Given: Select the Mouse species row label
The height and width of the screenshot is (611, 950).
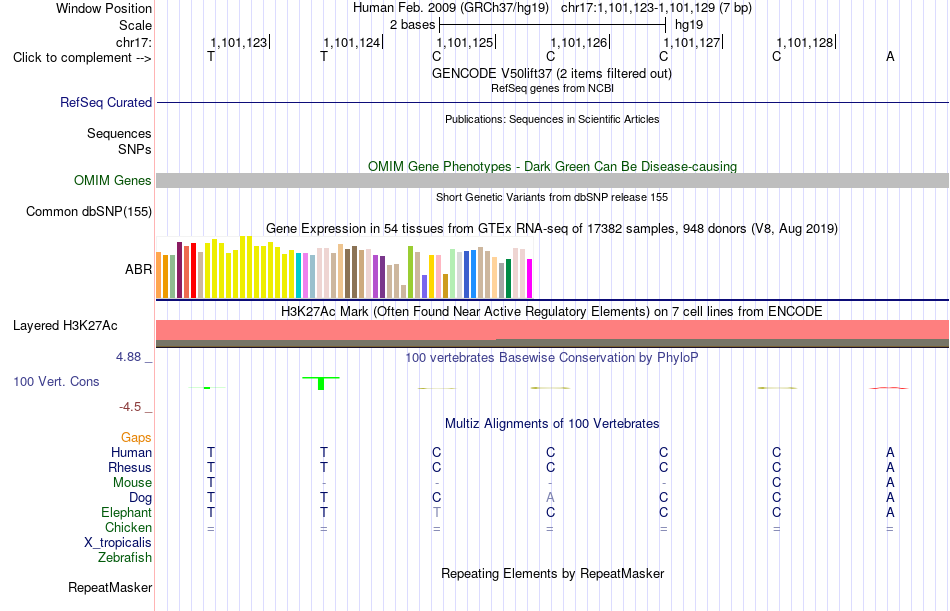Looking at the screenshot, I should tap(132, 482).
